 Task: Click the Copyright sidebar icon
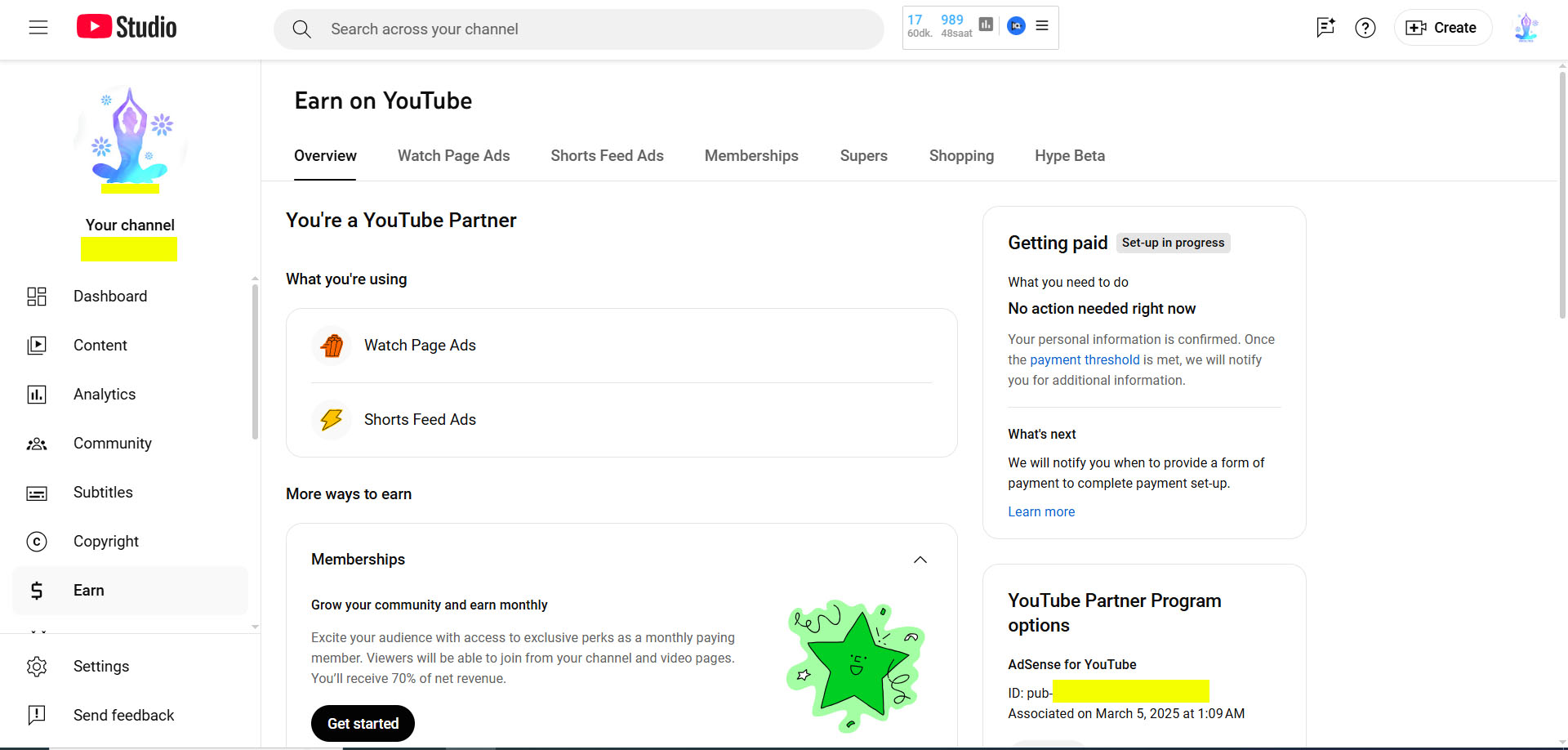point(37,542)
